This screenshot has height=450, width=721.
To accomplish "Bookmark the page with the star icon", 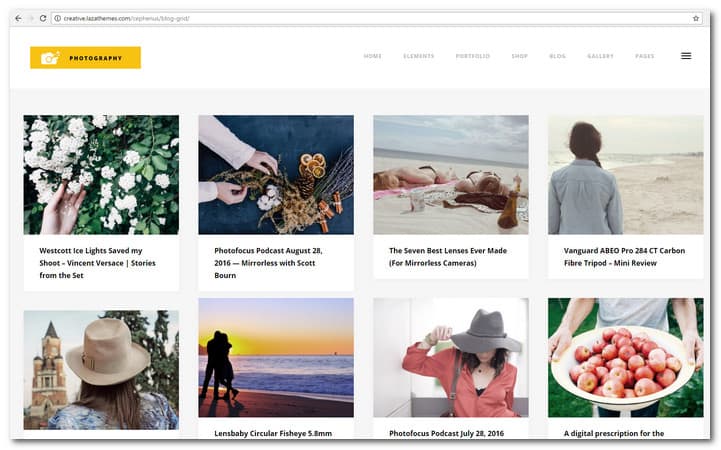I will point(696,18).
